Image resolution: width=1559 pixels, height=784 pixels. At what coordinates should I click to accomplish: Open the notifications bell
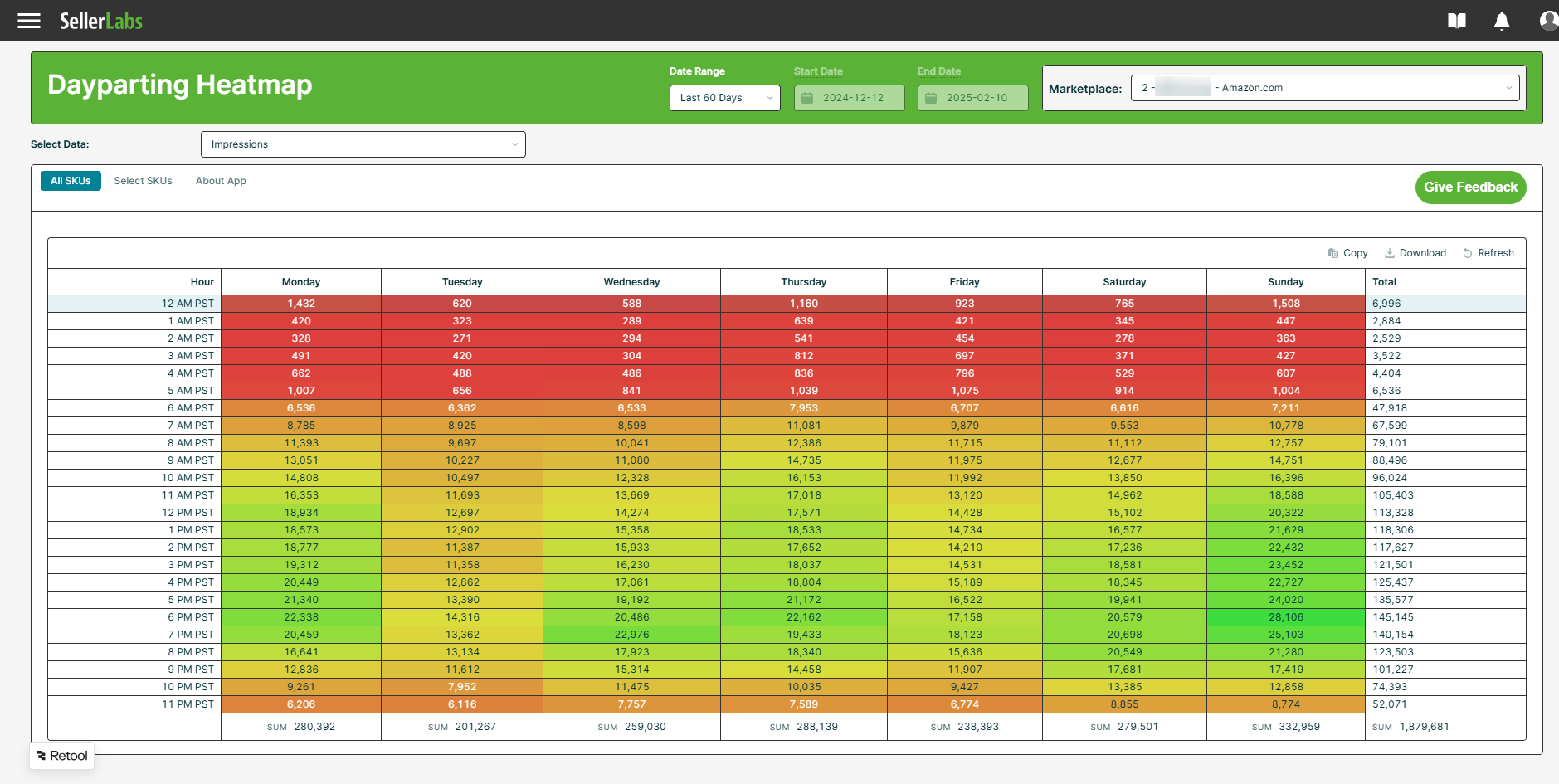pos(1502,21)
